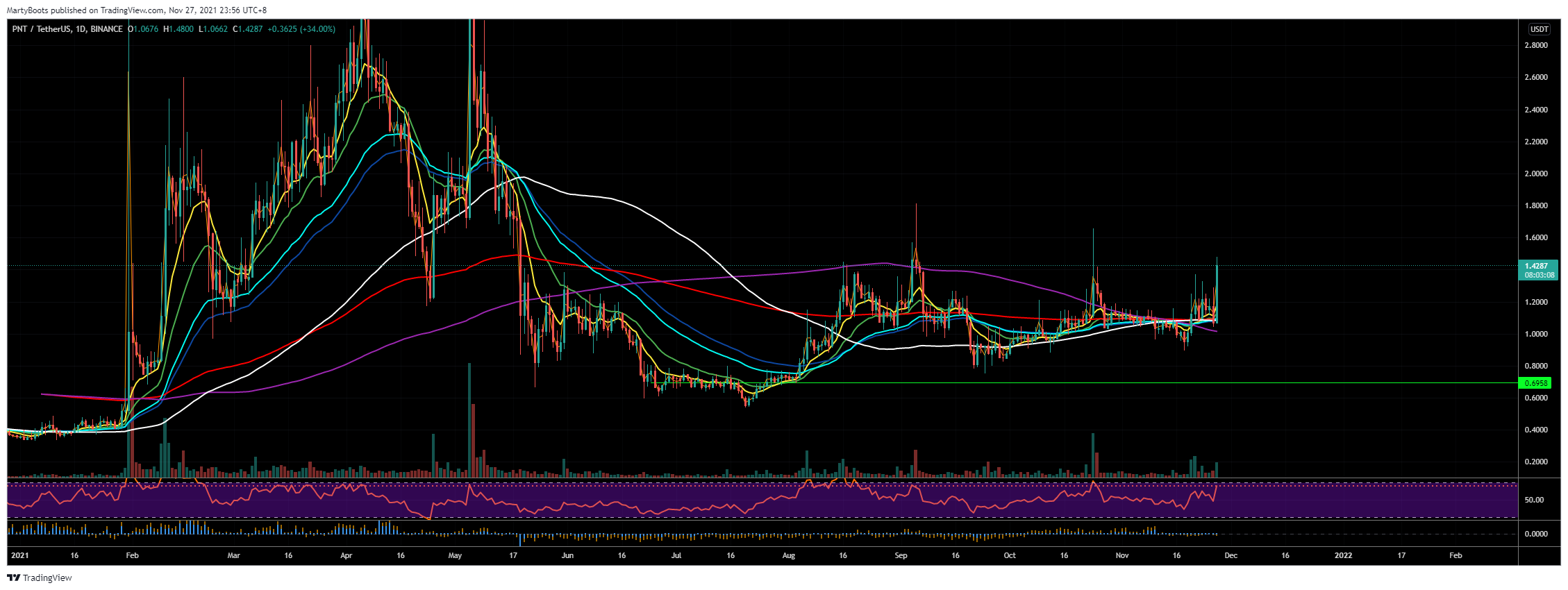The height and width of the screenshot is (590, 1568).
Task: Click the green 0.6958 price label
Action: click(1534, 383)
